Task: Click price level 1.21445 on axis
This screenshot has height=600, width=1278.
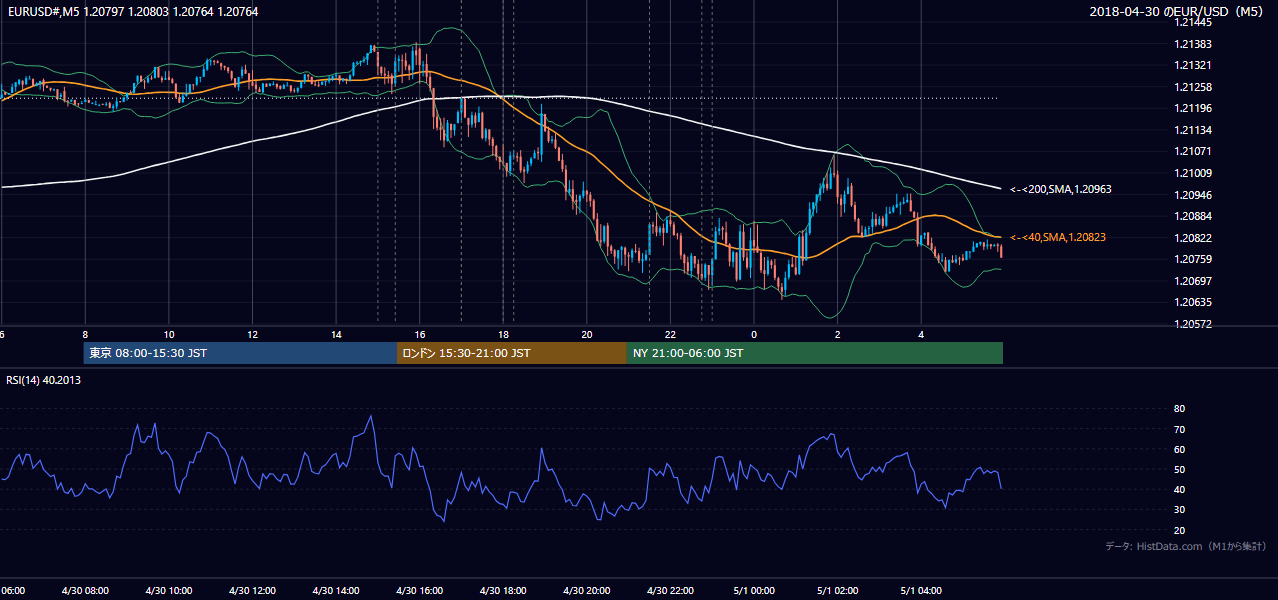Action: (1195, 22)
